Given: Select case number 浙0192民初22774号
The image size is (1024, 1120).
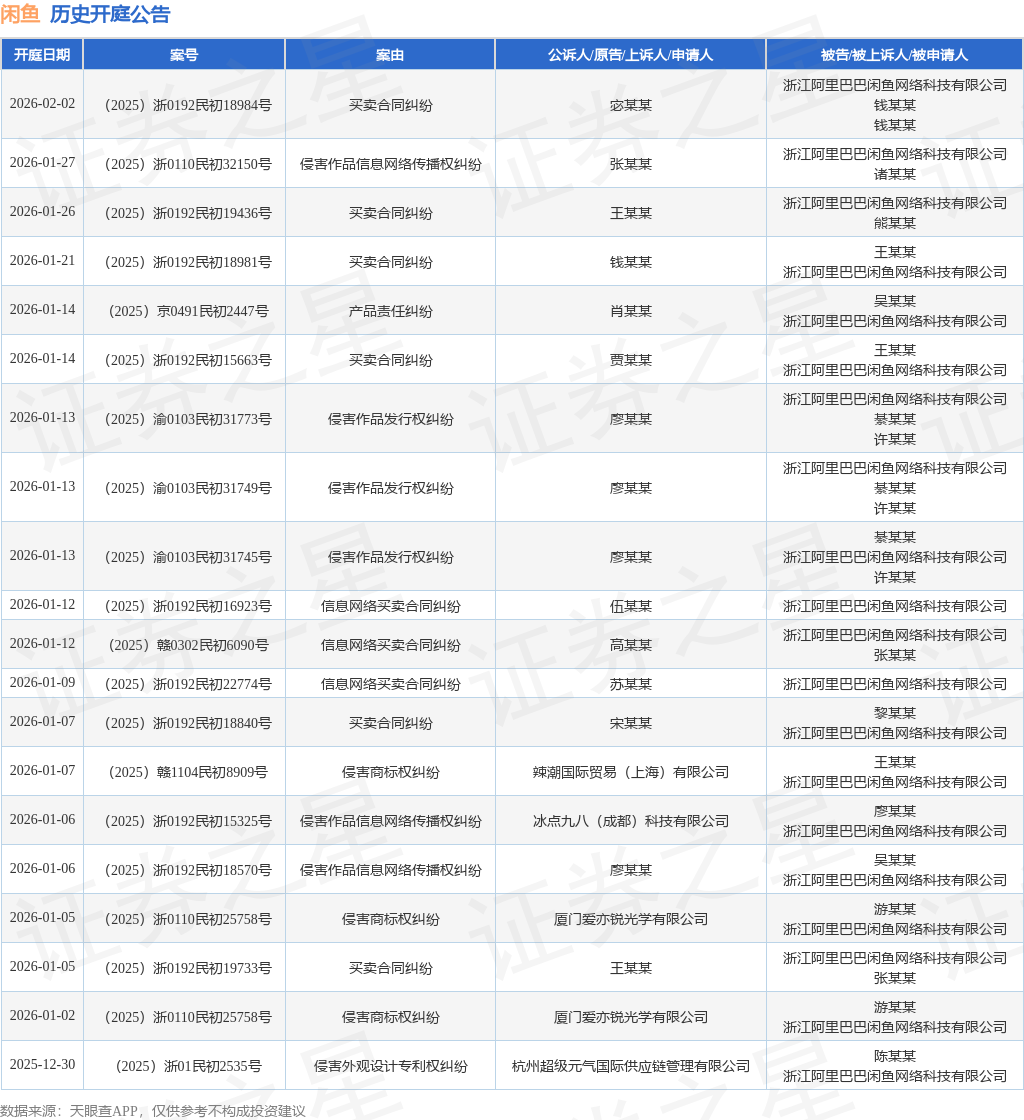Looking at the screenshot, I should pyautogui.click(x=188, y=684).
